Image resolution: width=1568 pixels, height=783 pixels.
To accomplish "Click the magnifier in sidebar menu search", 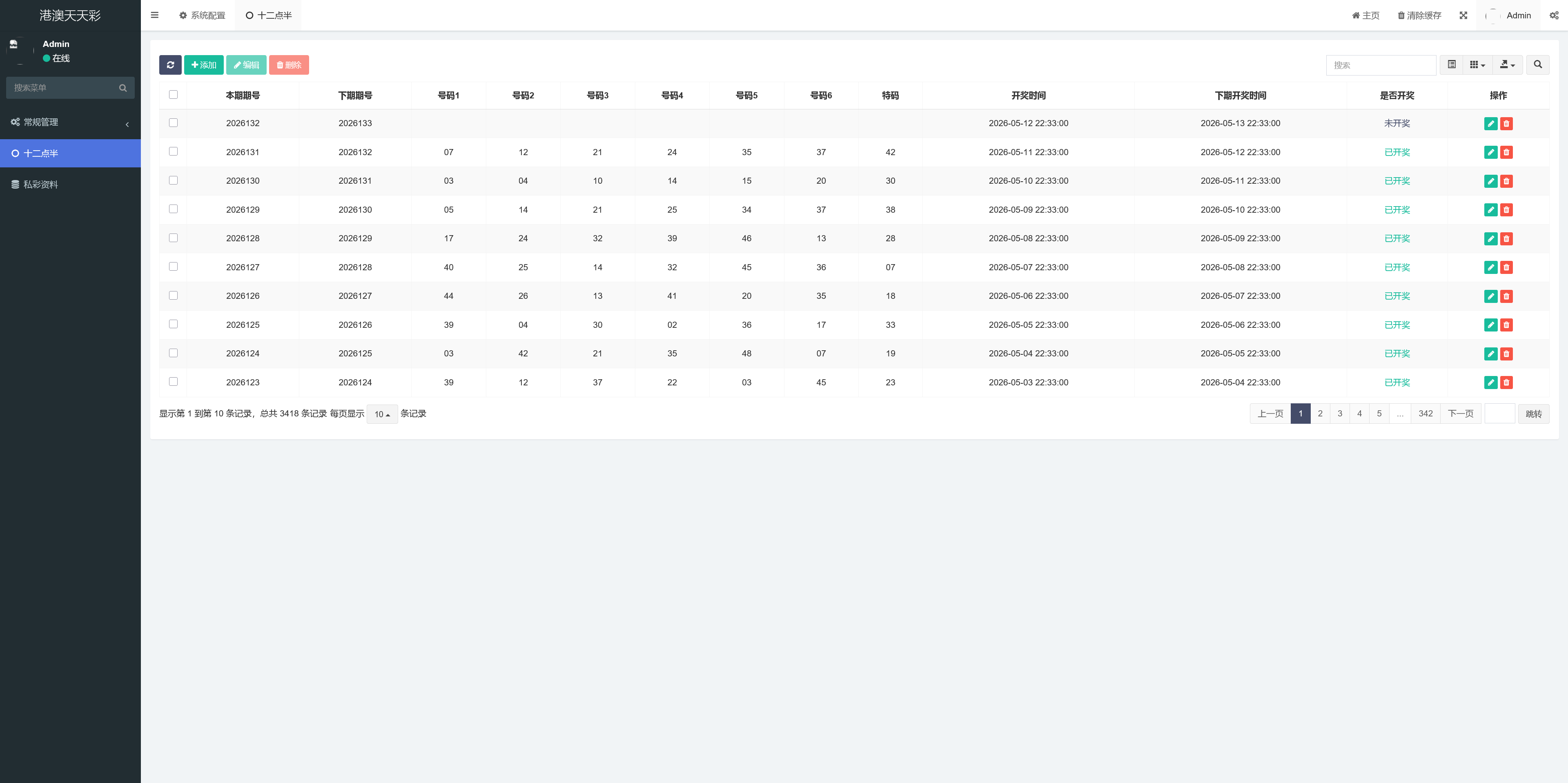I will click(x=123, y=88).
